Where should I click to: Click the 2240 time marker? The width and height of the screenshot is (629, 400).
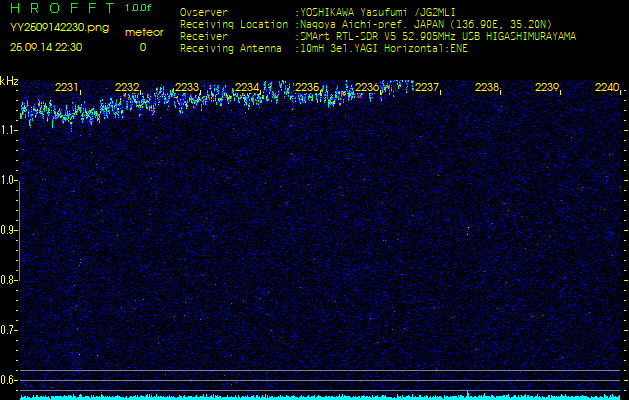pos(607,87)
